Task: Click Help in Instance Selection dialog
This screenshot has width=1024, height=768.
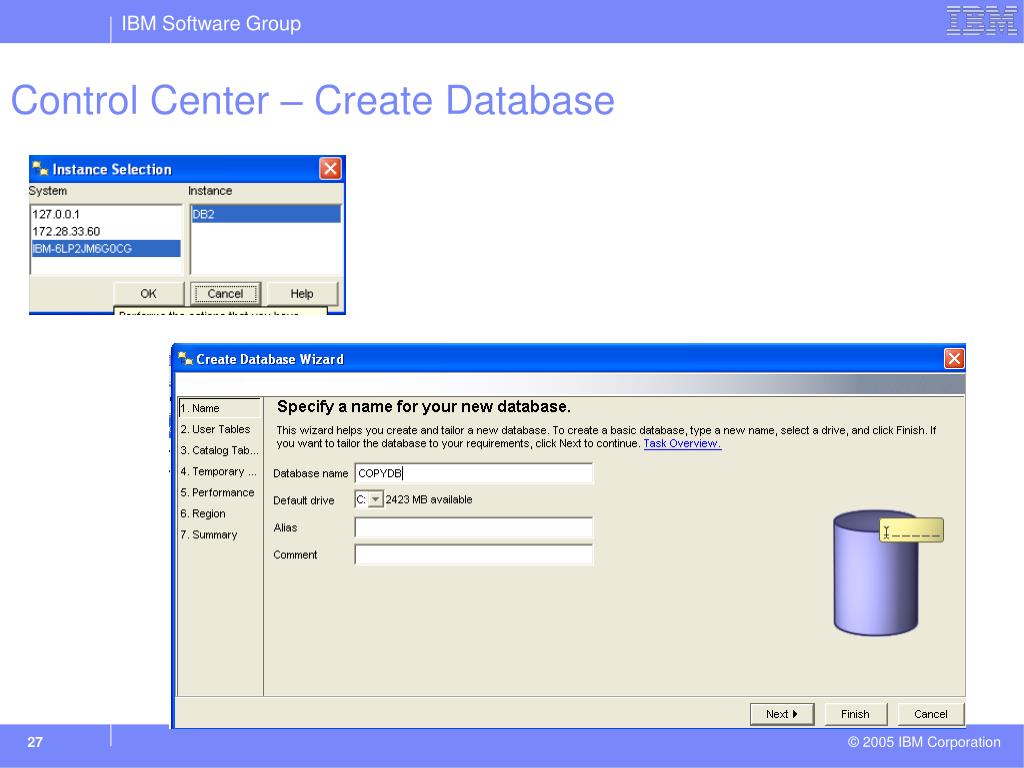Action: (302, 294)
